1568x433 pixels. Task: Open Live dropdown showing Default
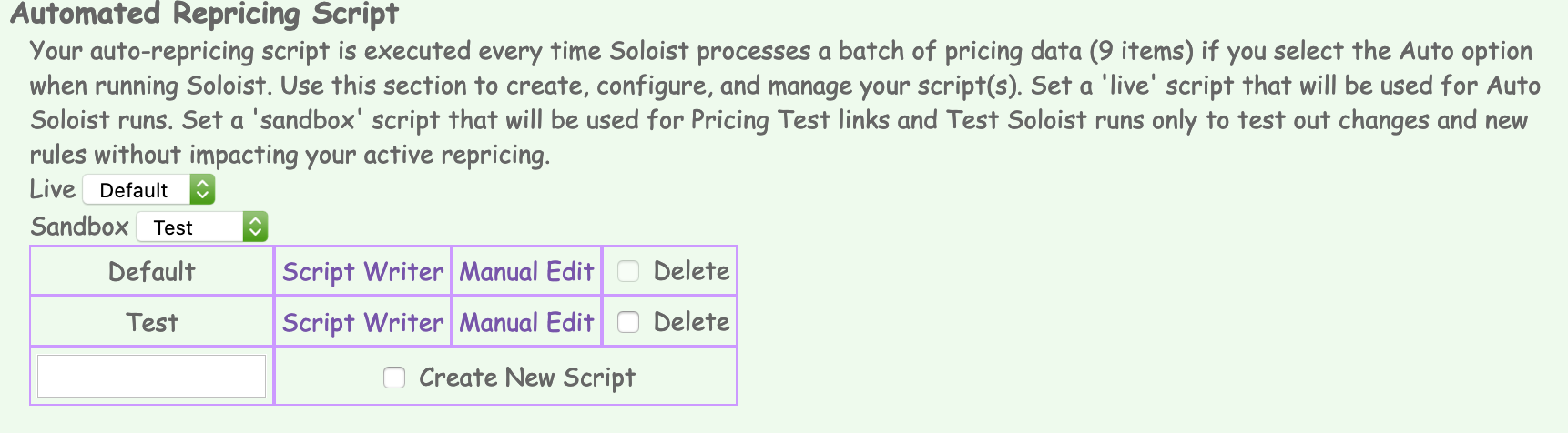137,189
